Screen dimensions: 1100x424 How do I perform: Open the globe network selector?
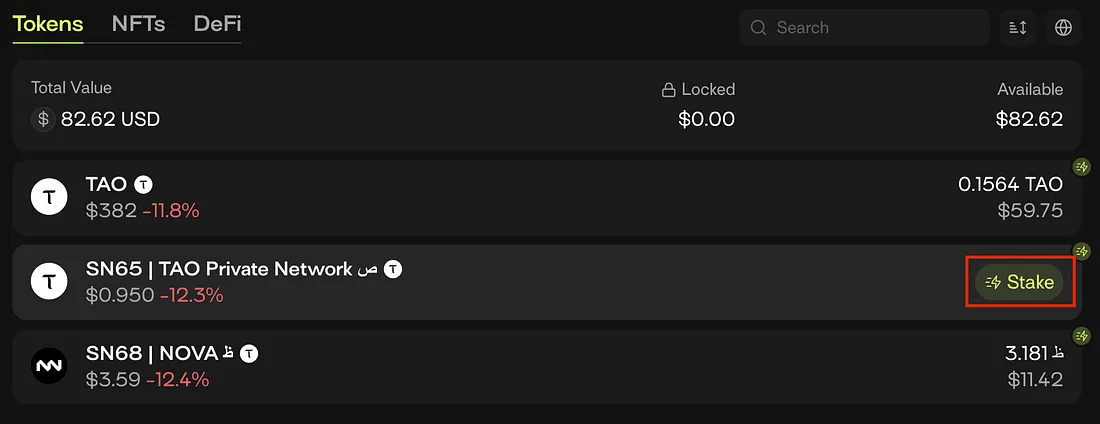[x=1063, y=28]
